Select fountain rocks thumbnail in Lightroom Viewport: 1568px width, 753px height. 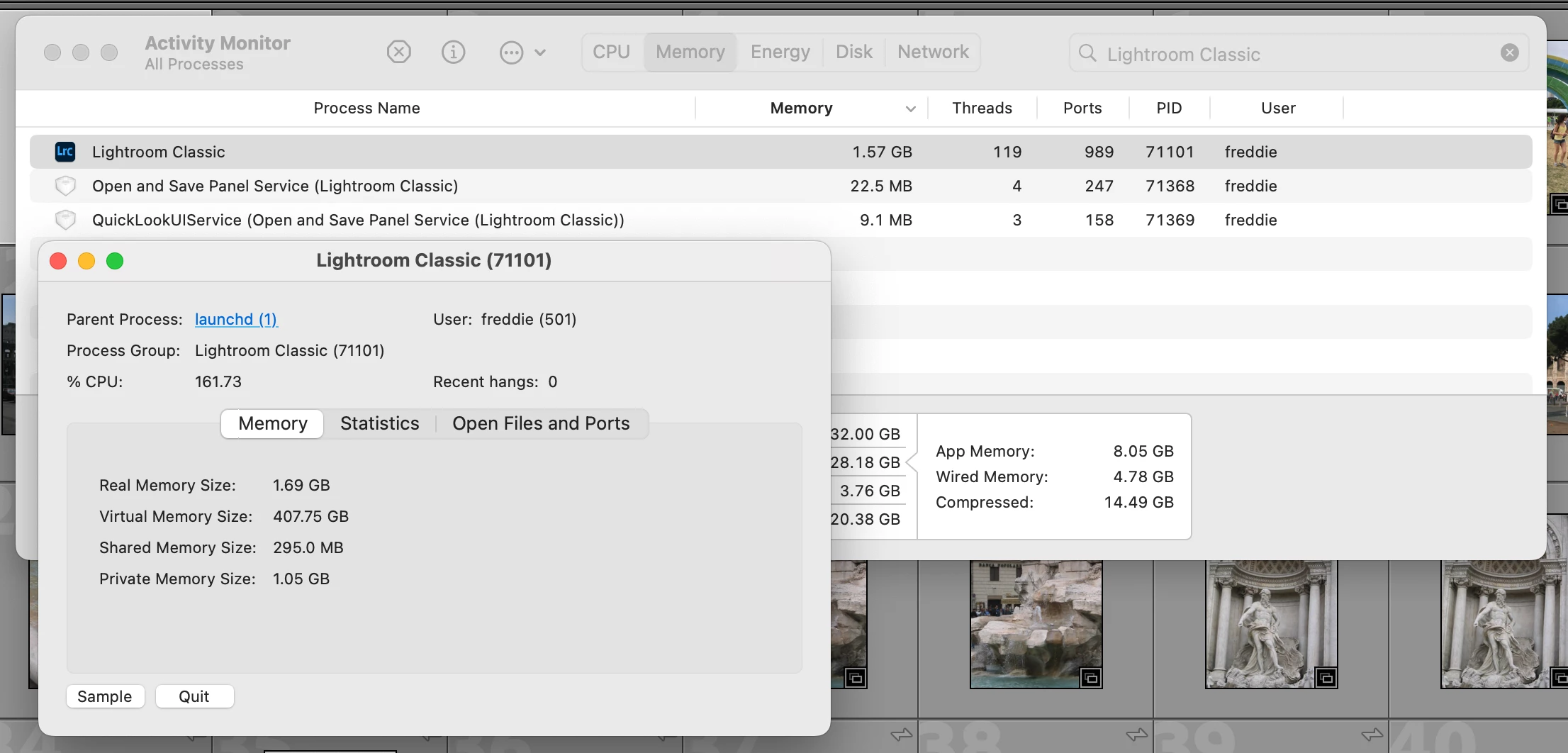click(x=1036, y=625)
